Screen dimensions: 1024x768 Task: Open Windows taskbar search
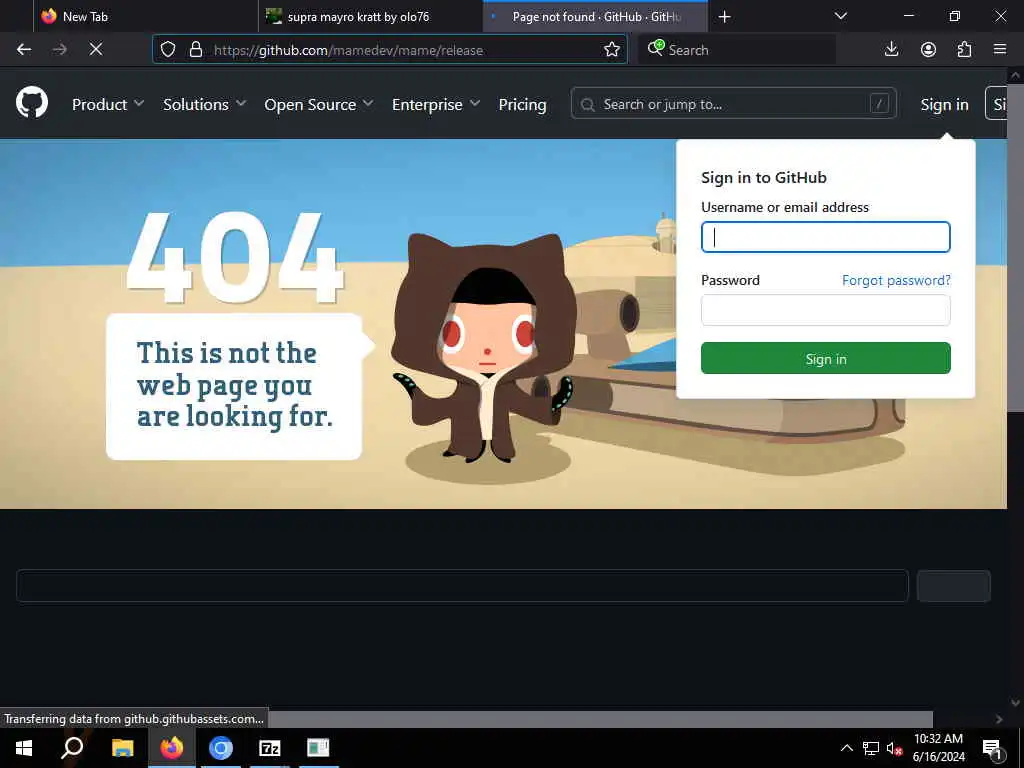72,748
